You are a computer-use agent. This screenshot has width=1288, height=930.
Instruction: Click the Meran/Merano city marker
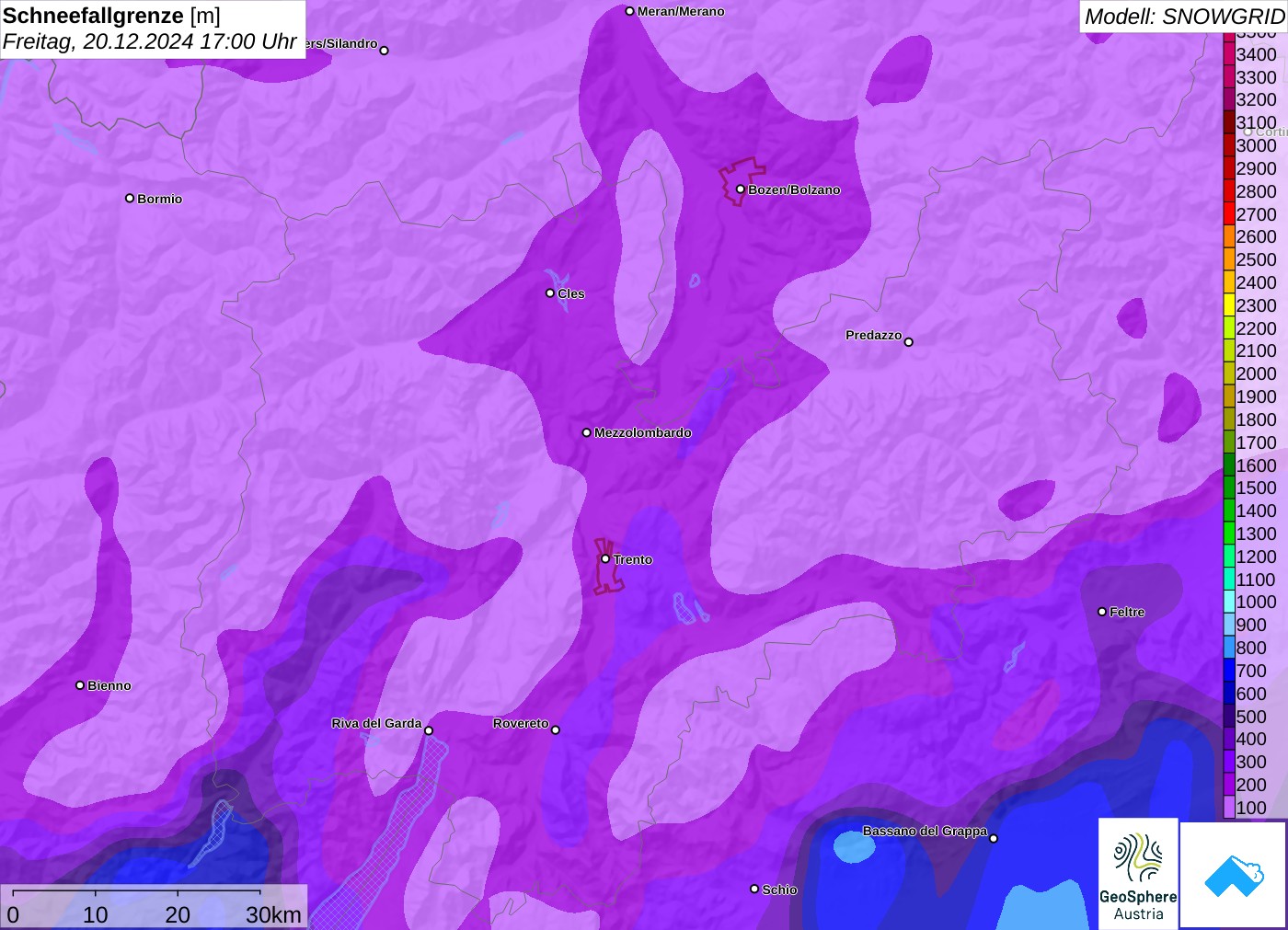pyautogui.click(x=630, y=12)
